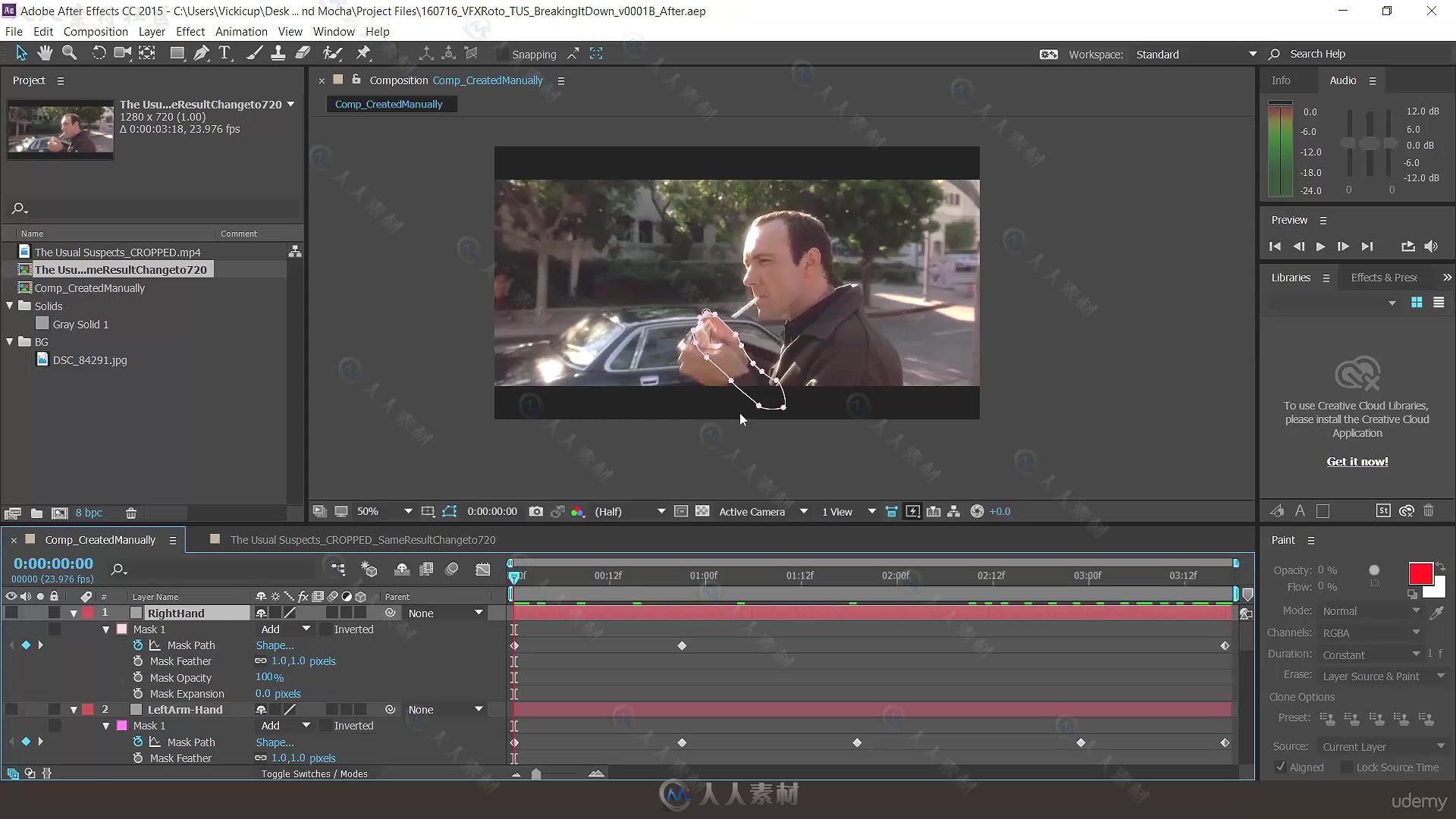This screenshot has height=819, width=1456.
Task: Select the Animation menu
Action: click(x=241, y=31)
